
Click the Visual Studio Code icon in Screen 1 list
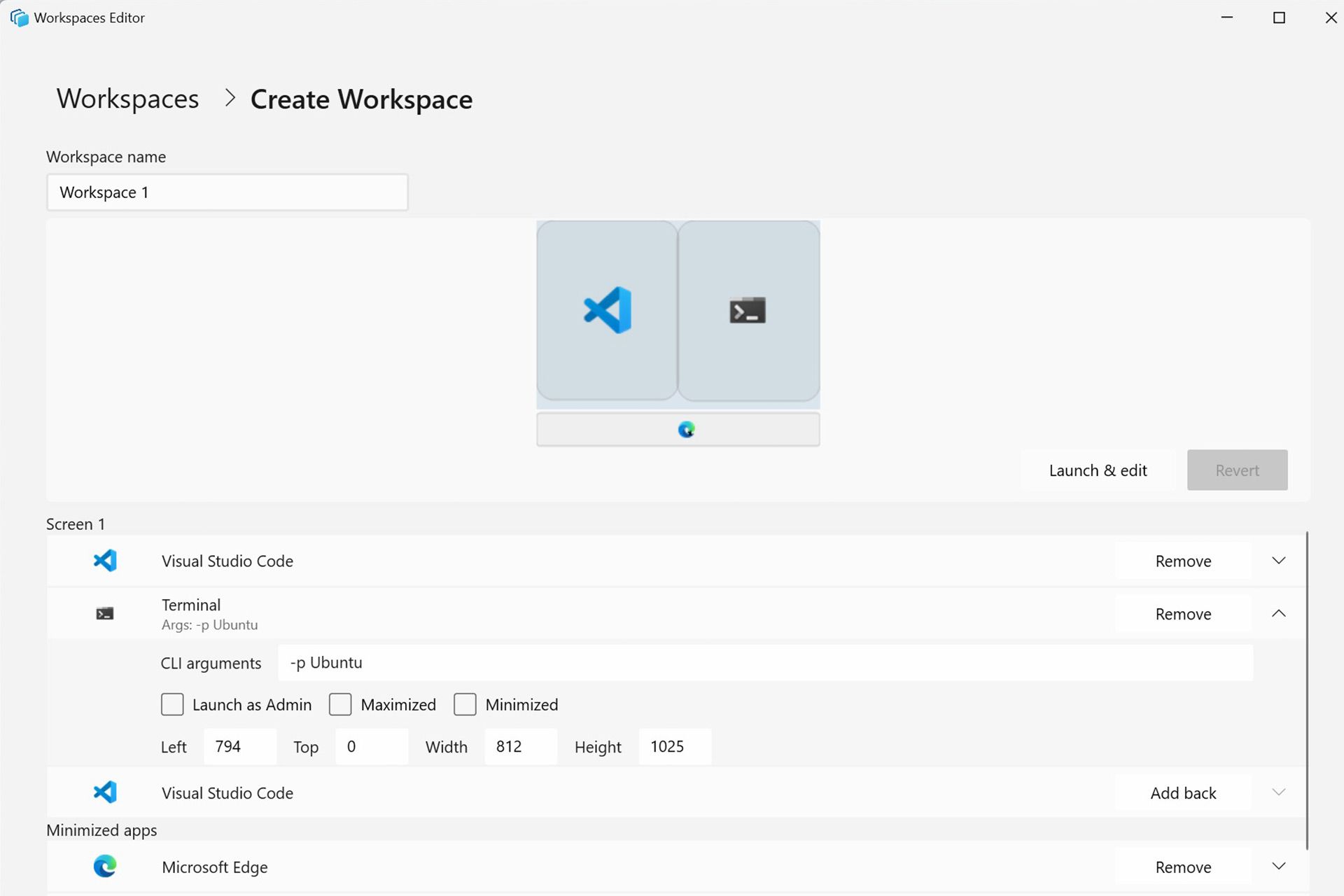(104, 560)
